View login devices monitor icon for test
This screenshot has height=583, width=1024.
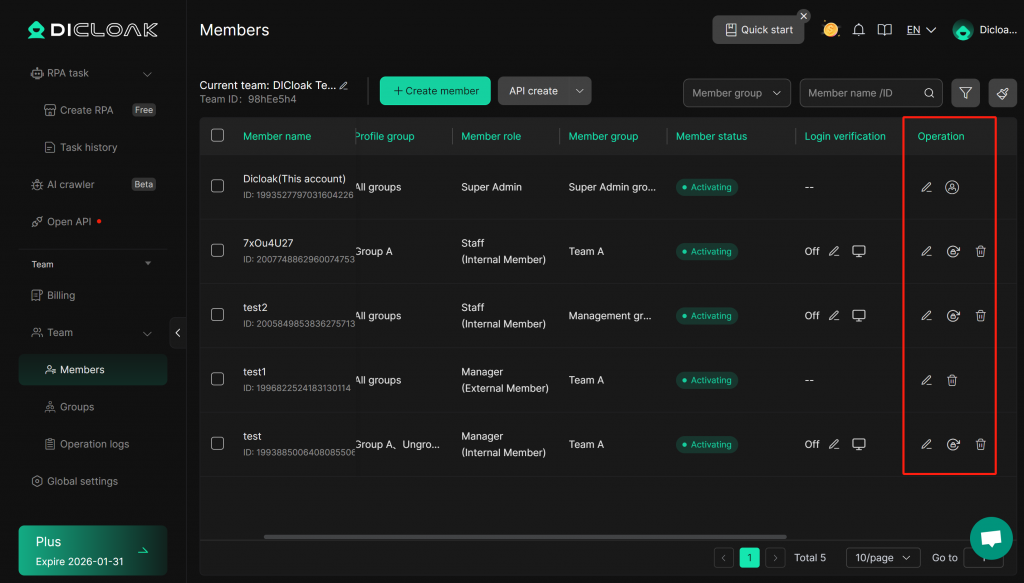tap(858, 444)
